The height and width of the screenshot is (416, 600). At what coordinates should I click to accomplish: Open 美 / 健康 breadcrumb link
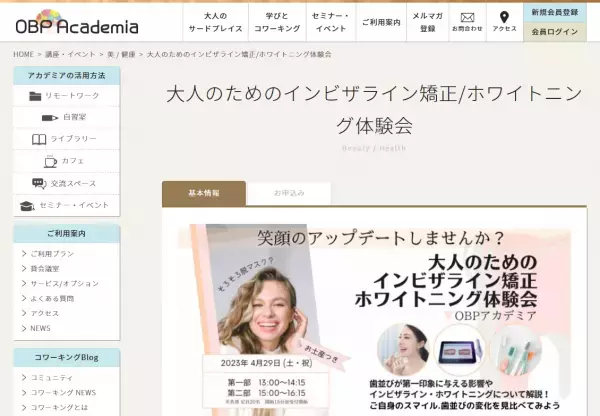coord(121,54)
